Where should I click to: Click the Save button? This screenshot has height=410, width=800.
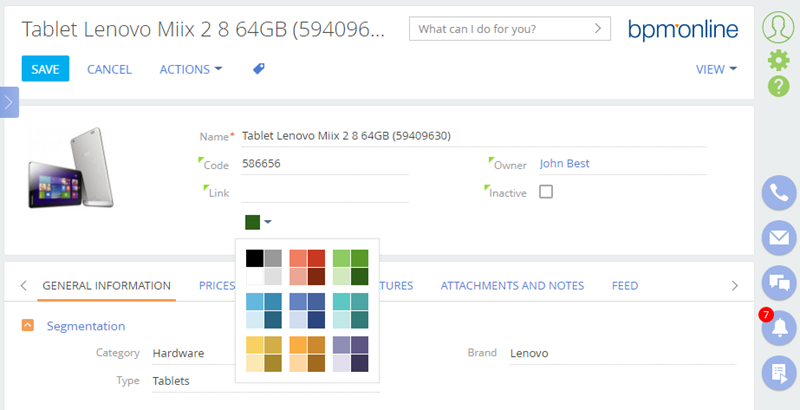(x=45, y=69)
